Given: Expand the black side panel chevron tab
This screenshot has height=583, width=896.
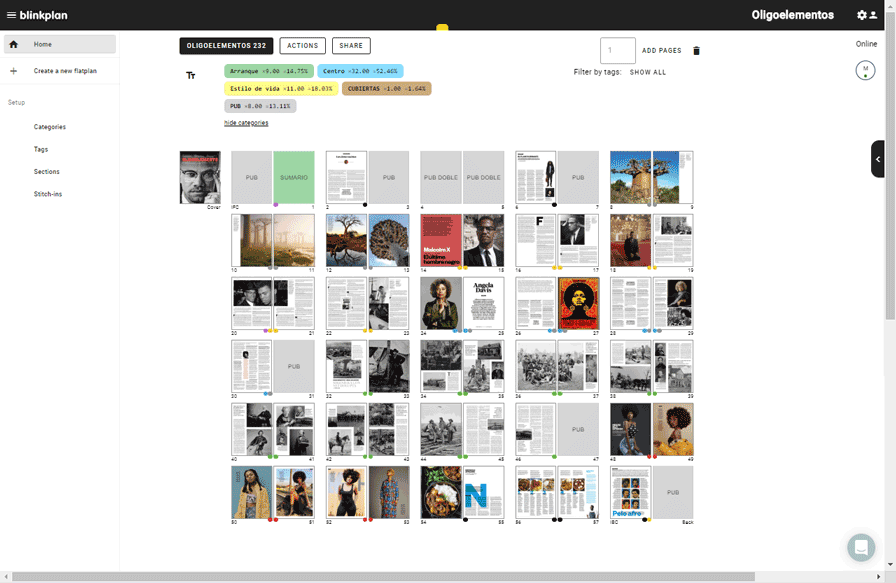Looking at the screenshot, I should [878, 159].
